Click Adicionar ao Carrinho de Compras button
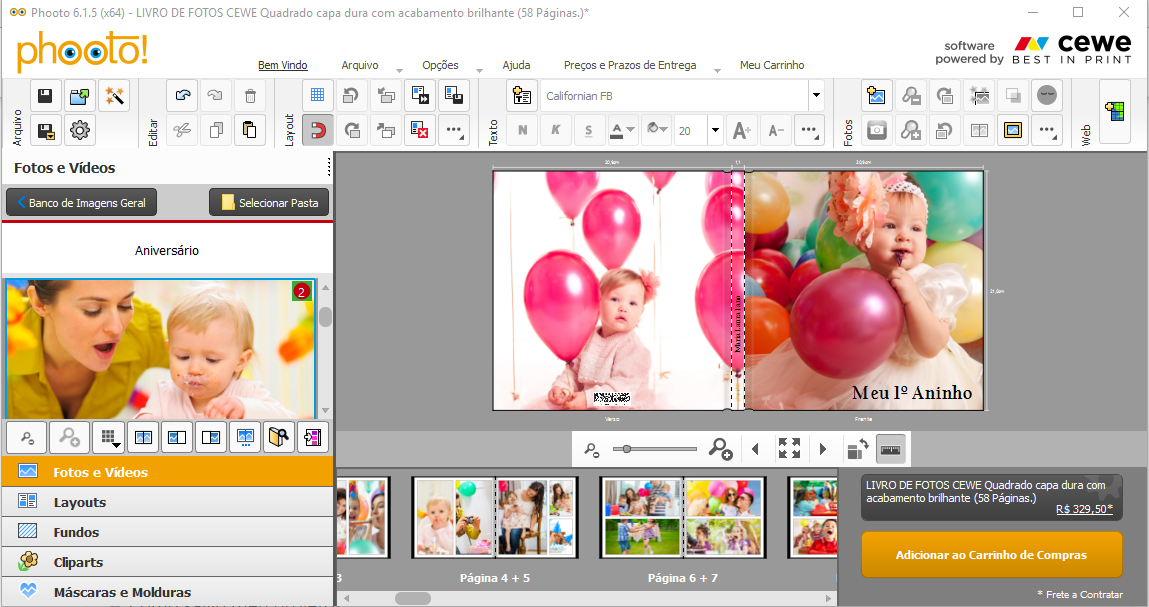The height and width of the screenshot is (607, 1149). (991, 555)
